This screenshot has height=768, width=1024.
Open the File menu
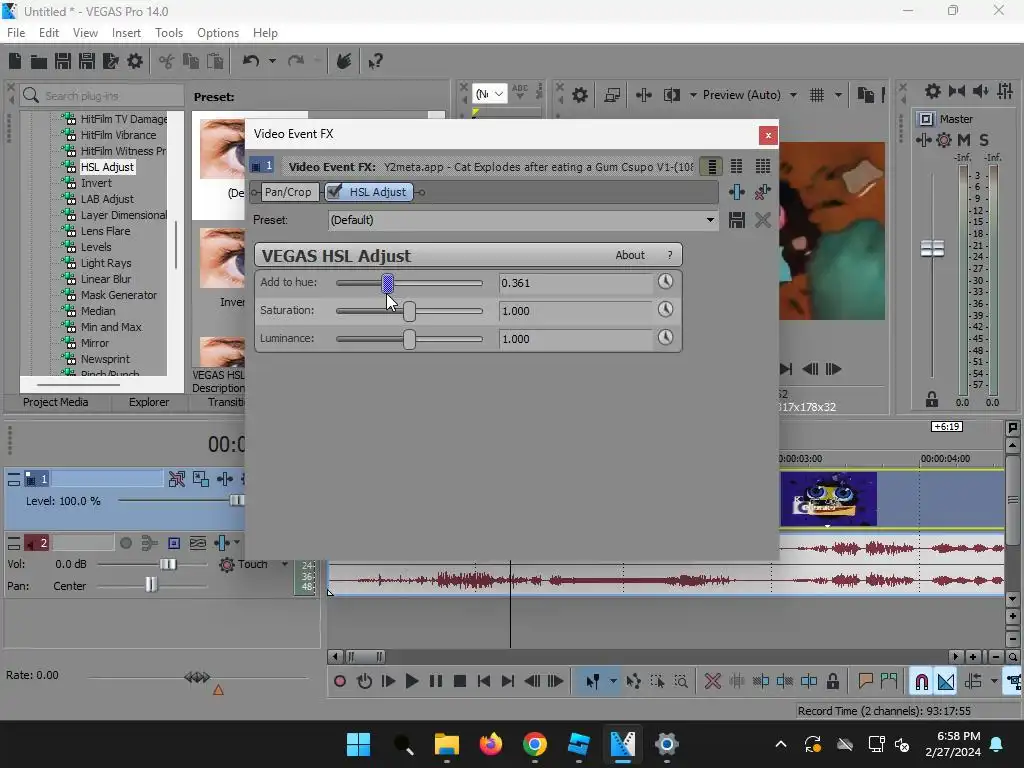[16, 33]
